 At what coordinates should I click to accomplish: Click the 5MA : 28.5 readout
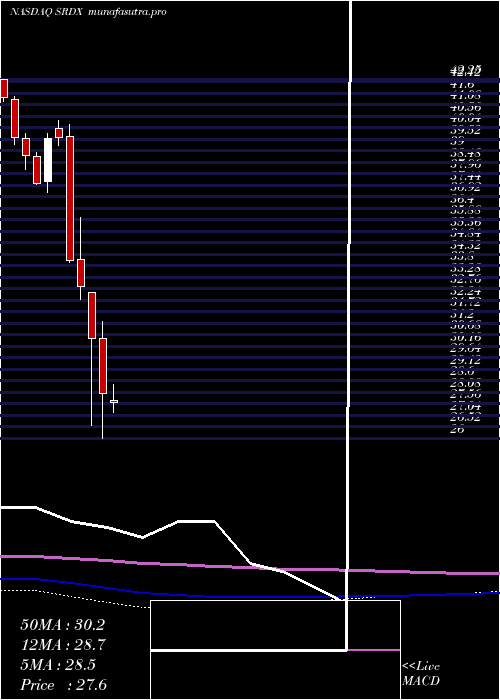click(x=57, y=665)
